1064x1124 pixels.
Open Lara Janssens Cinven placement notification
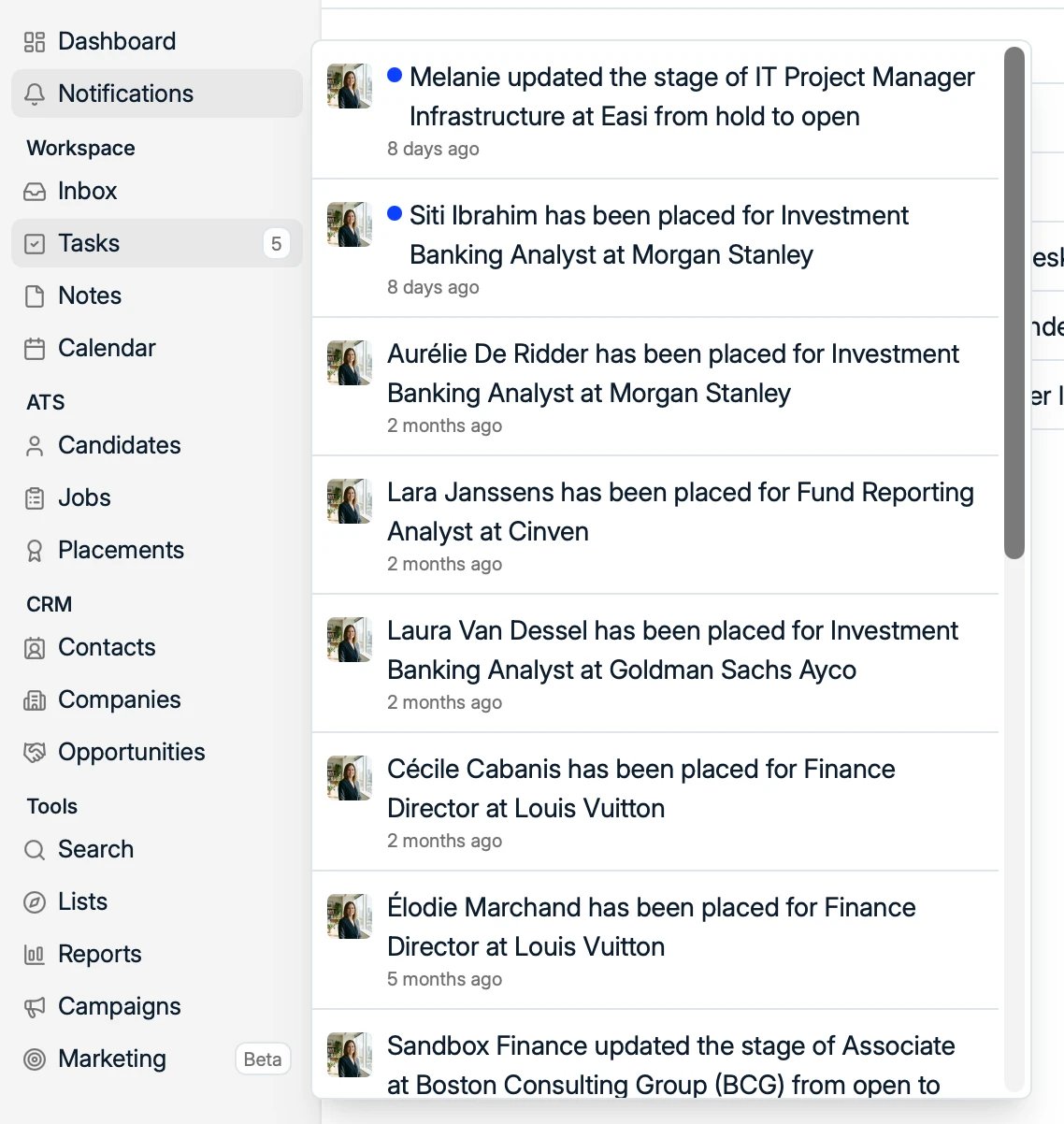(x=655, y=525)
